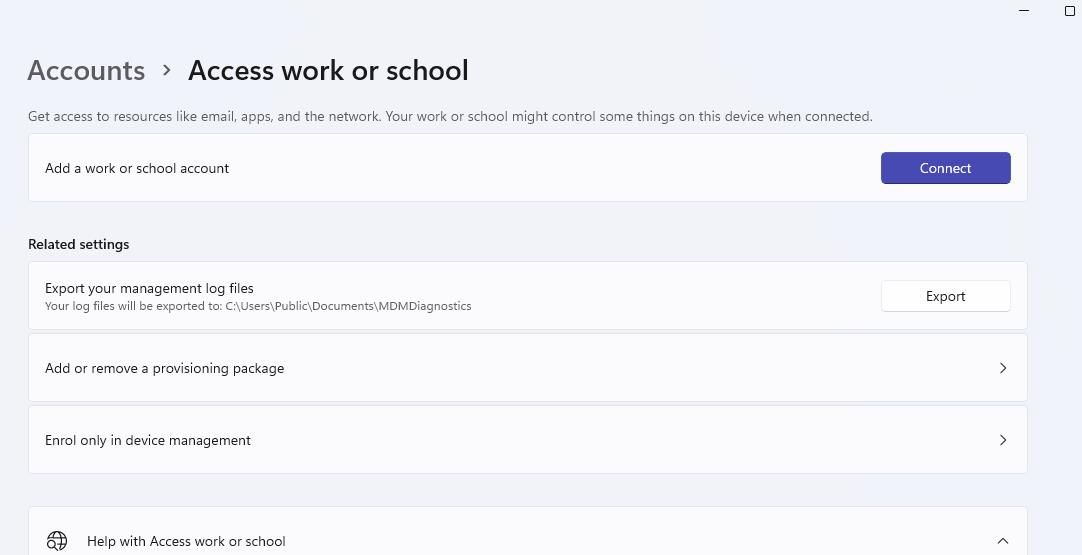The height and width of the screenshot is (555, 1082).
Task: Select Add or remove a provisioning package label
Action: click(164, 368)
